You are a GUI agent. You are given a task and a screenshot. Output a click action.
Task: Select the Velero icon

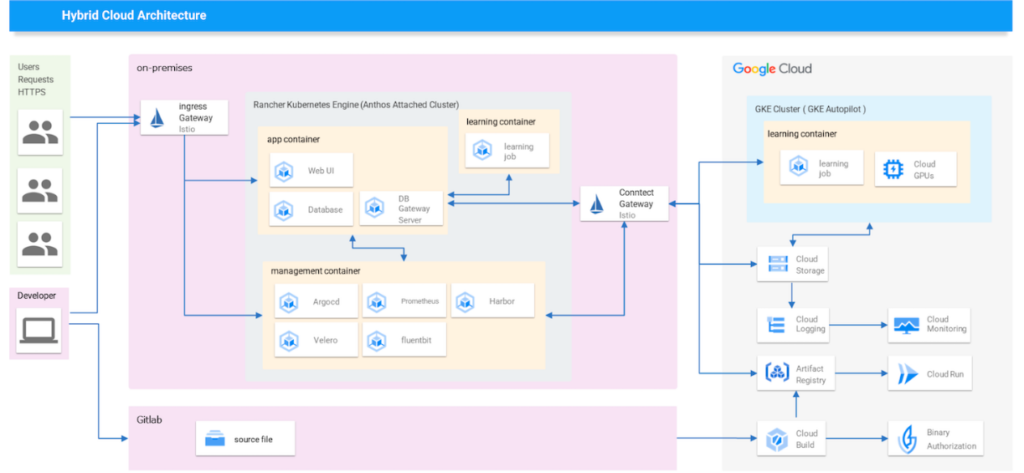289,340
